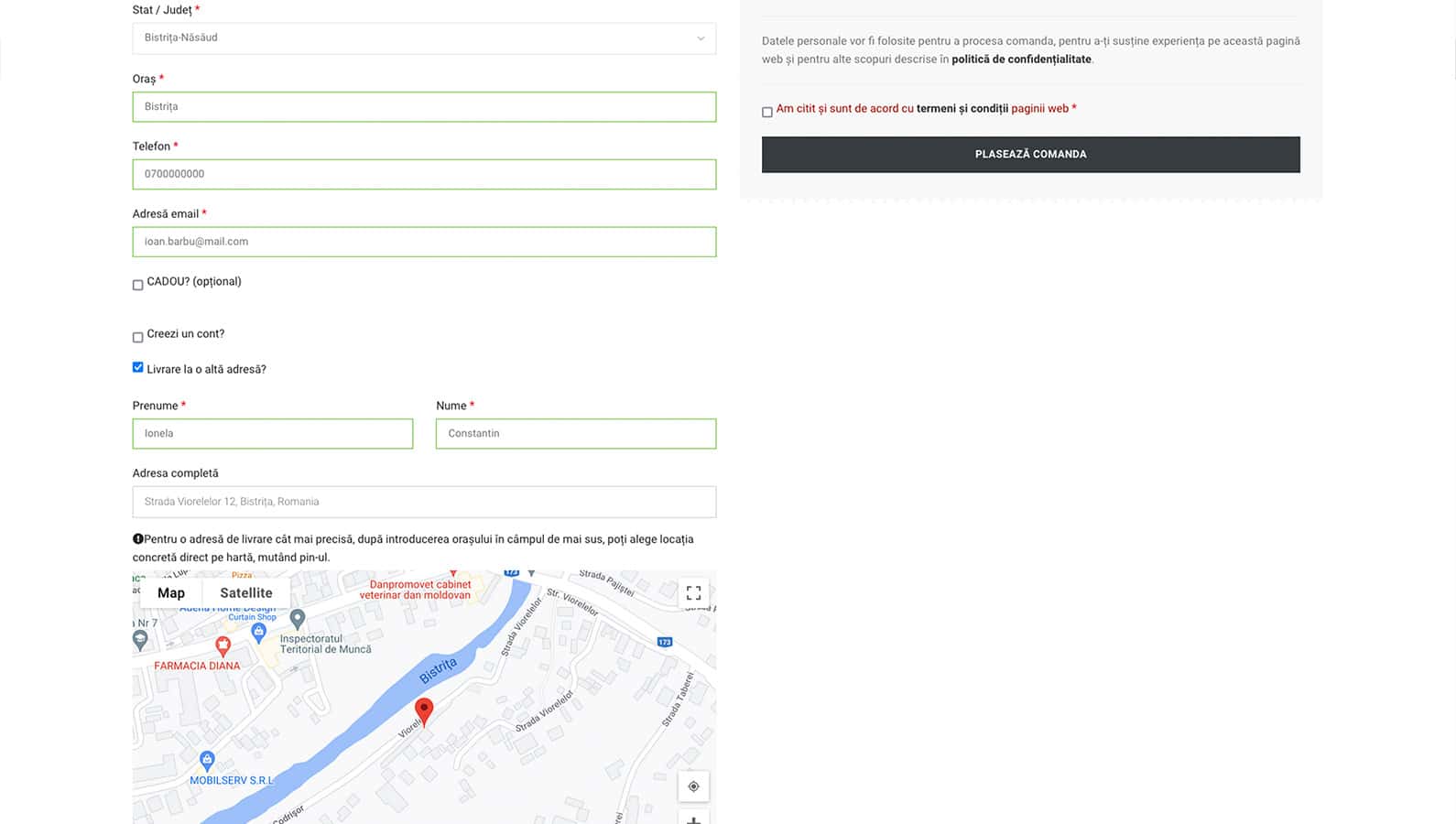The image size is (1456, 824).
Task: Check the CADOU? (opțional) checkbox
Action: [138, 285]
